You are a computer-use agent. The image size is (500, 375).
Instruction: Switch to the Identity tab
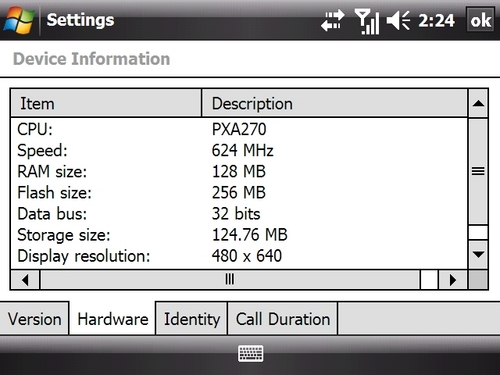point(192,319)
